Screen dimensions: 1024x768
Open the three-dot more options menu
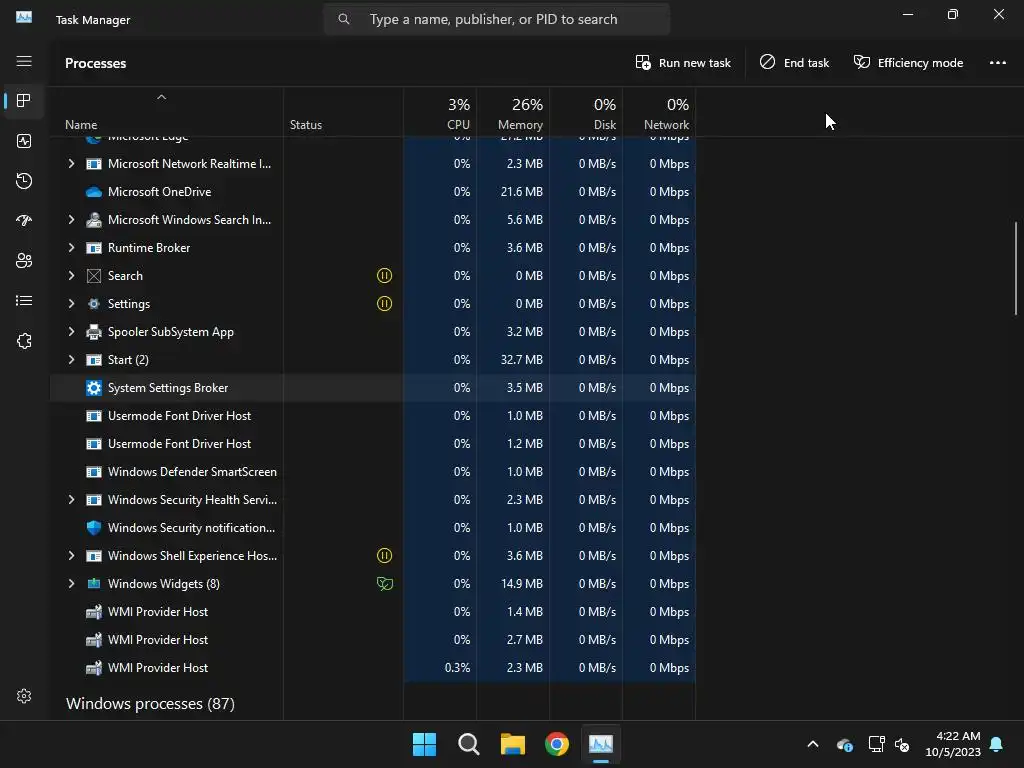(x=998, y=63)
